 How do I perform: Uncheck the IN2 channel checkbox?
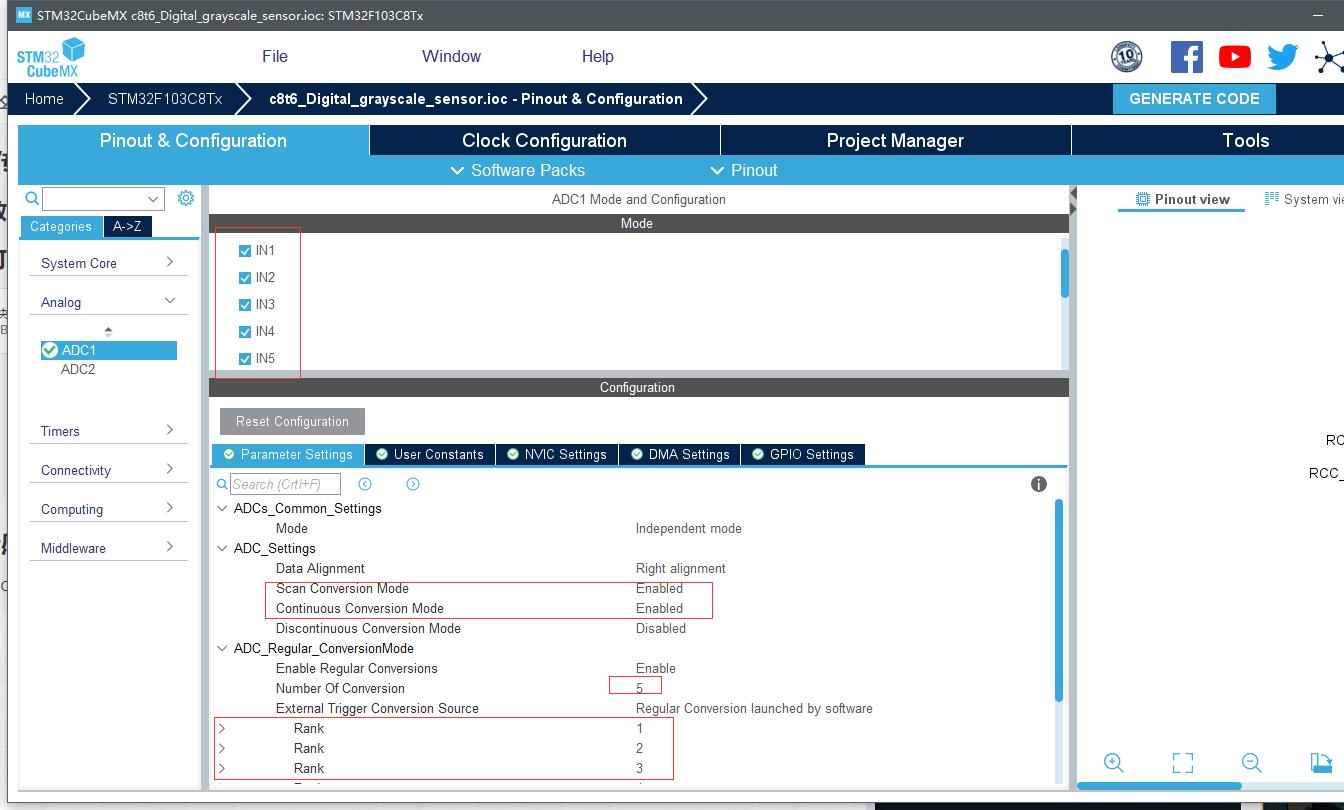point(245,278)
